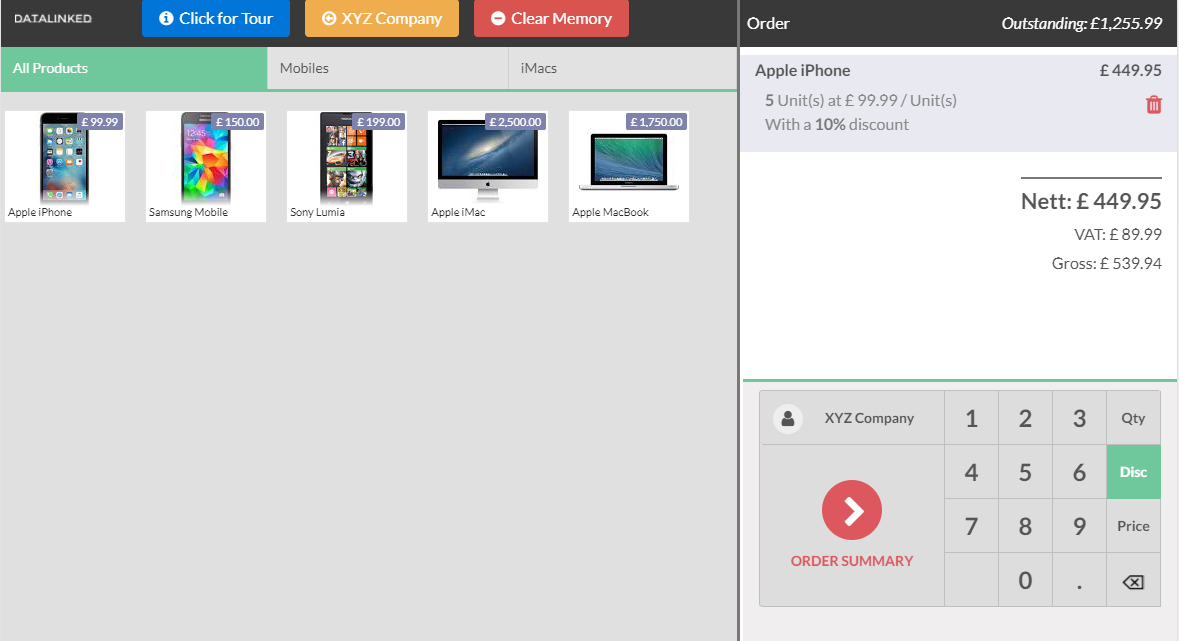Select Price mode on the keypad

(x=1133, y=526)
